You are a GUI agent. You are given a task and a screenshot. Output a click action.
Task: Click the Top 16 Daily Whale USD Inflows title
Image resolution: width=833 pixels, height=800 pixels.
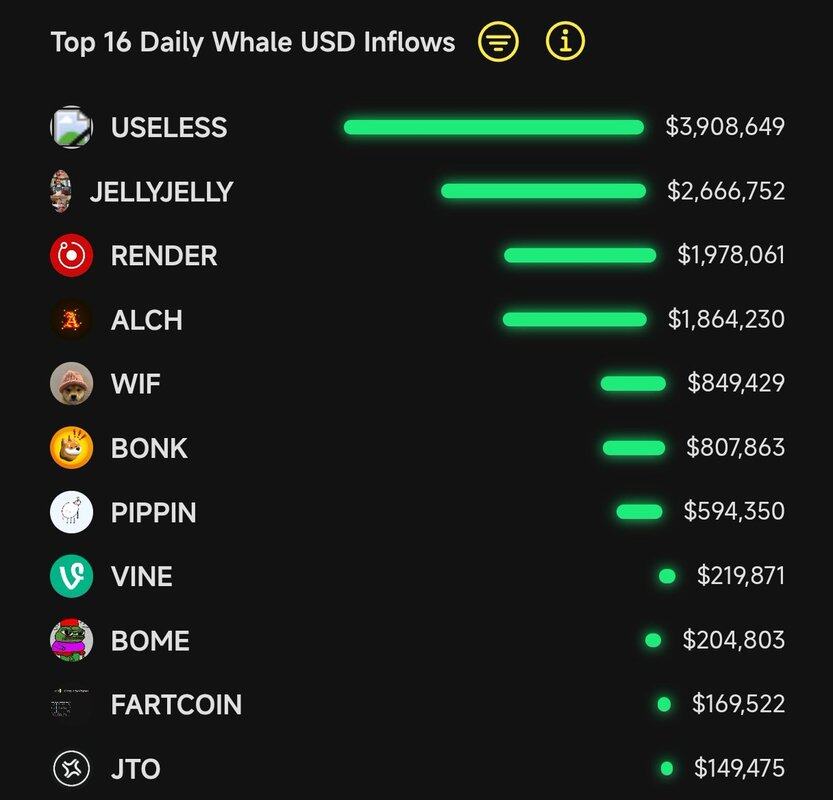point(253,42)
